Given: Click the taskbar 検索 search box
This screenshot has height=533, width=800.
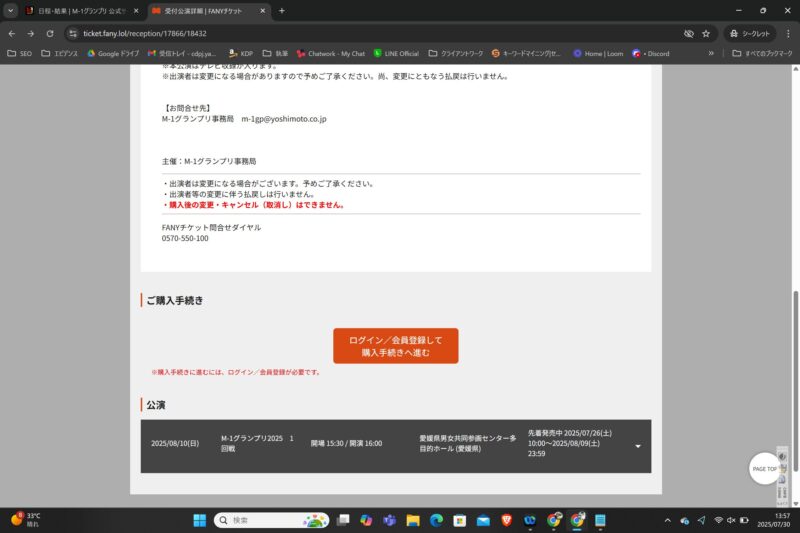Looking at the screenshot, I should coord(271,520).
